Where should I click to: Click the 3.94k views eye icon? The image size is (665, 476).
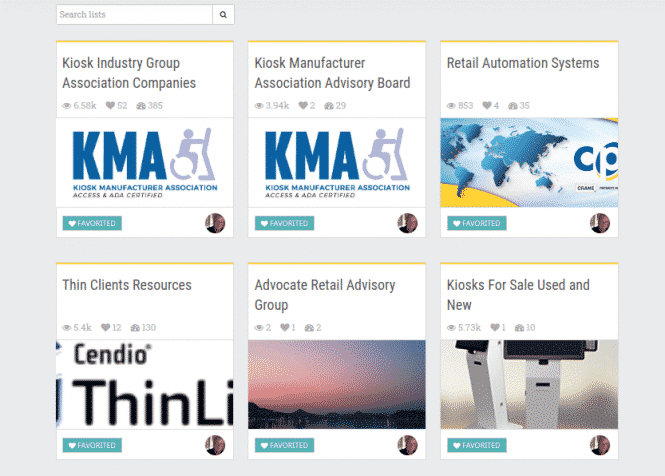(259, 106)
